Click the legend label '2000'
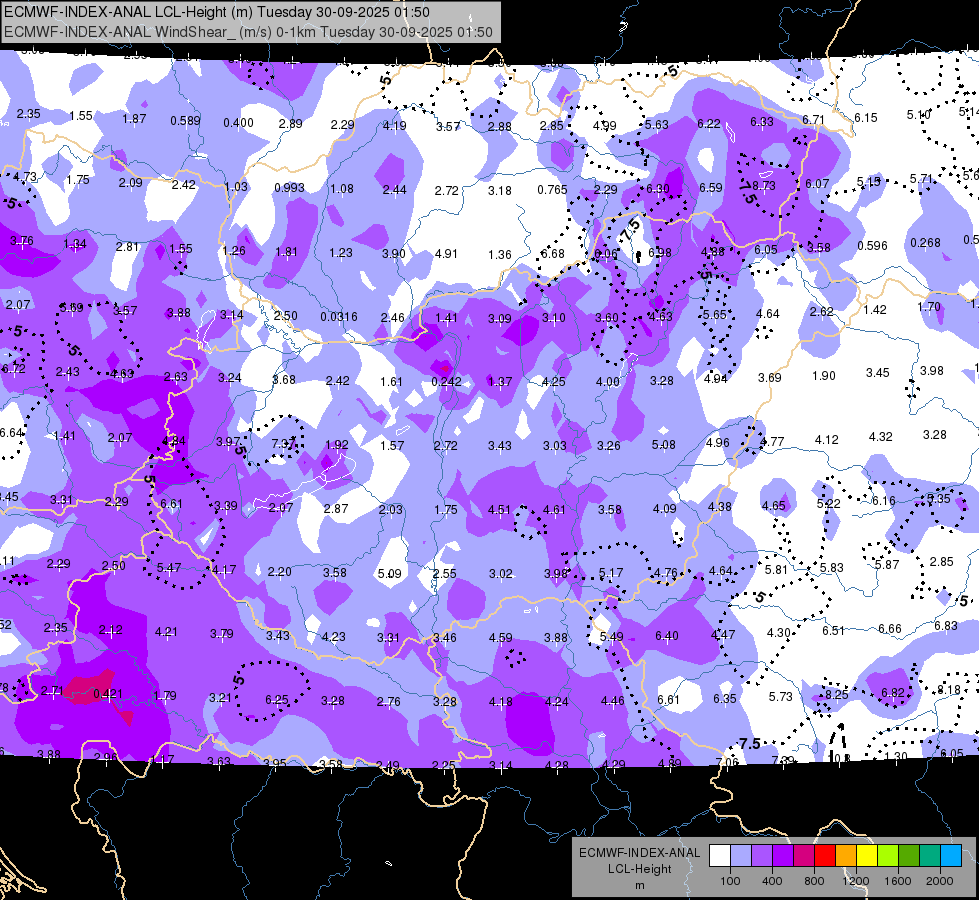 tap(940, 881)
